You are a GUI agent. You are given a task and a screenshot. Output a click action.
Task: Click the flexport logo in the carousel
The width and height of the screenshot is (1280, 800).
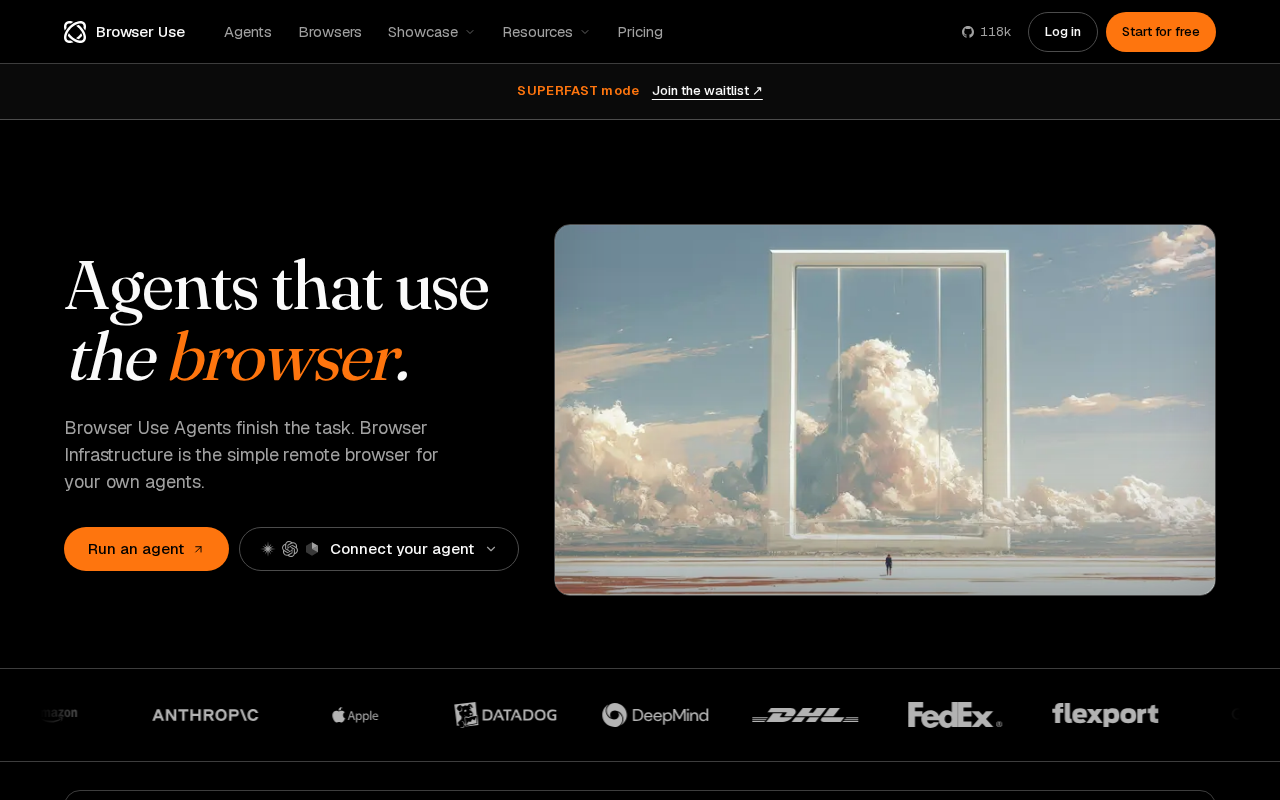tap(1105, 714)
